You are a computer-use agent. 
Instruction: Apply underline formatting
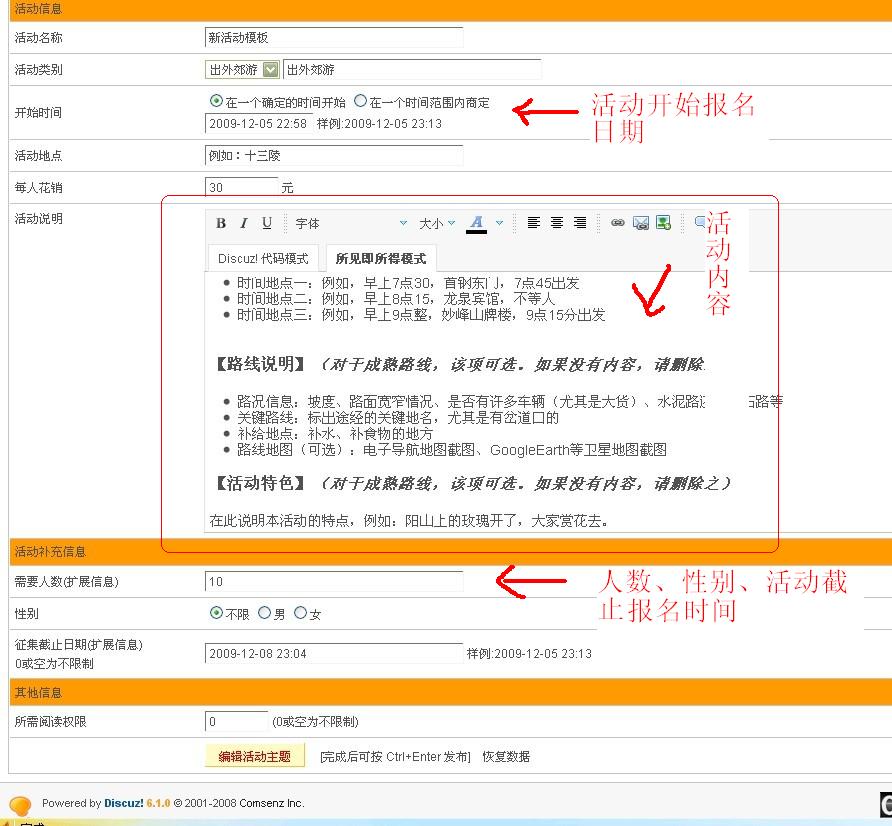tap(266, 222)
